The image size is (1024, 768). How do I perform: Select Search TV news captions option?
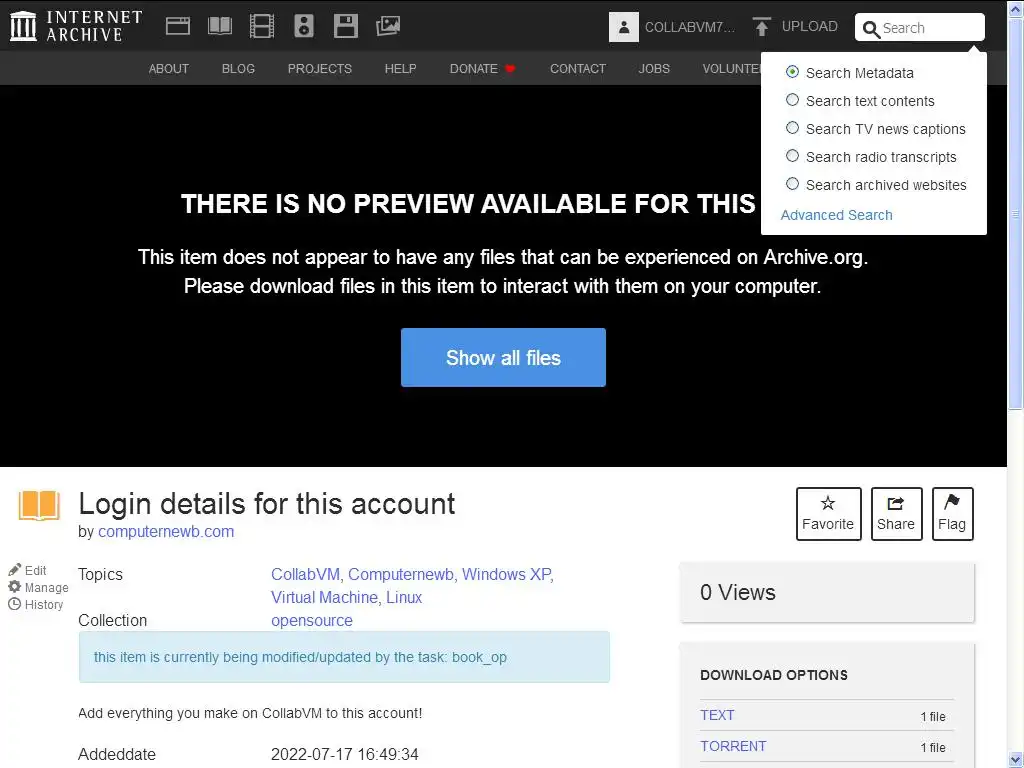coord(792,128)
